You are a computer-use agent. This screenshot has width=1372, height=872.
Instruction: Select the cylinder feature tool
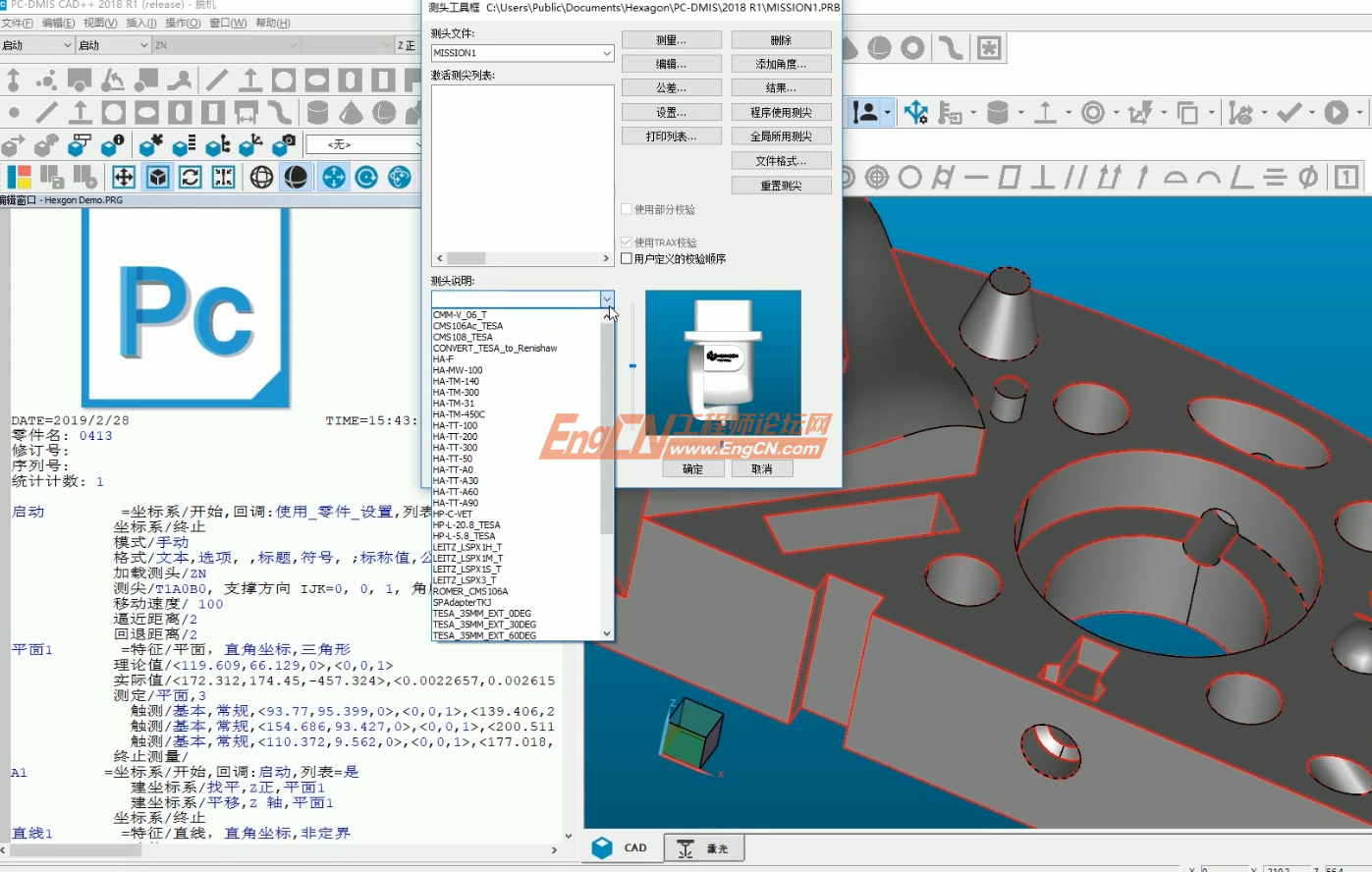click(316, 111)
